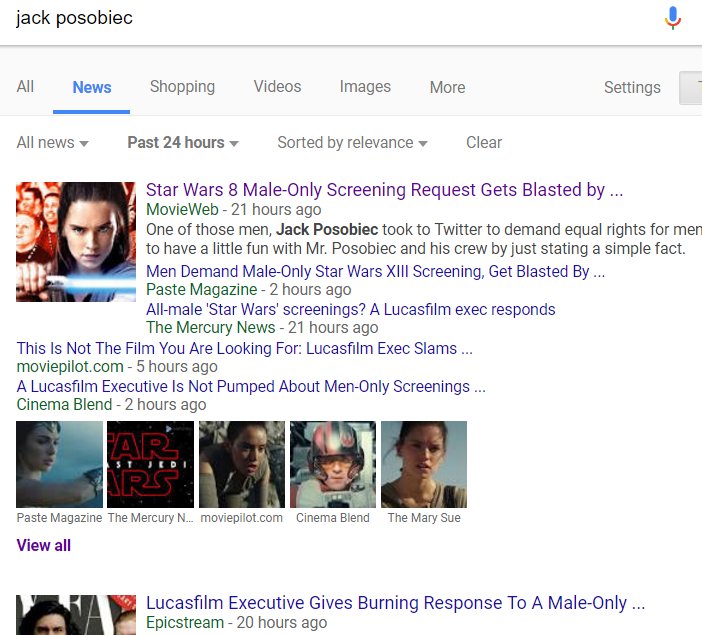The image size is (702, 635).
Task: Open the Sorted by relevance dropdown
Action: click(x=352, y=143)
